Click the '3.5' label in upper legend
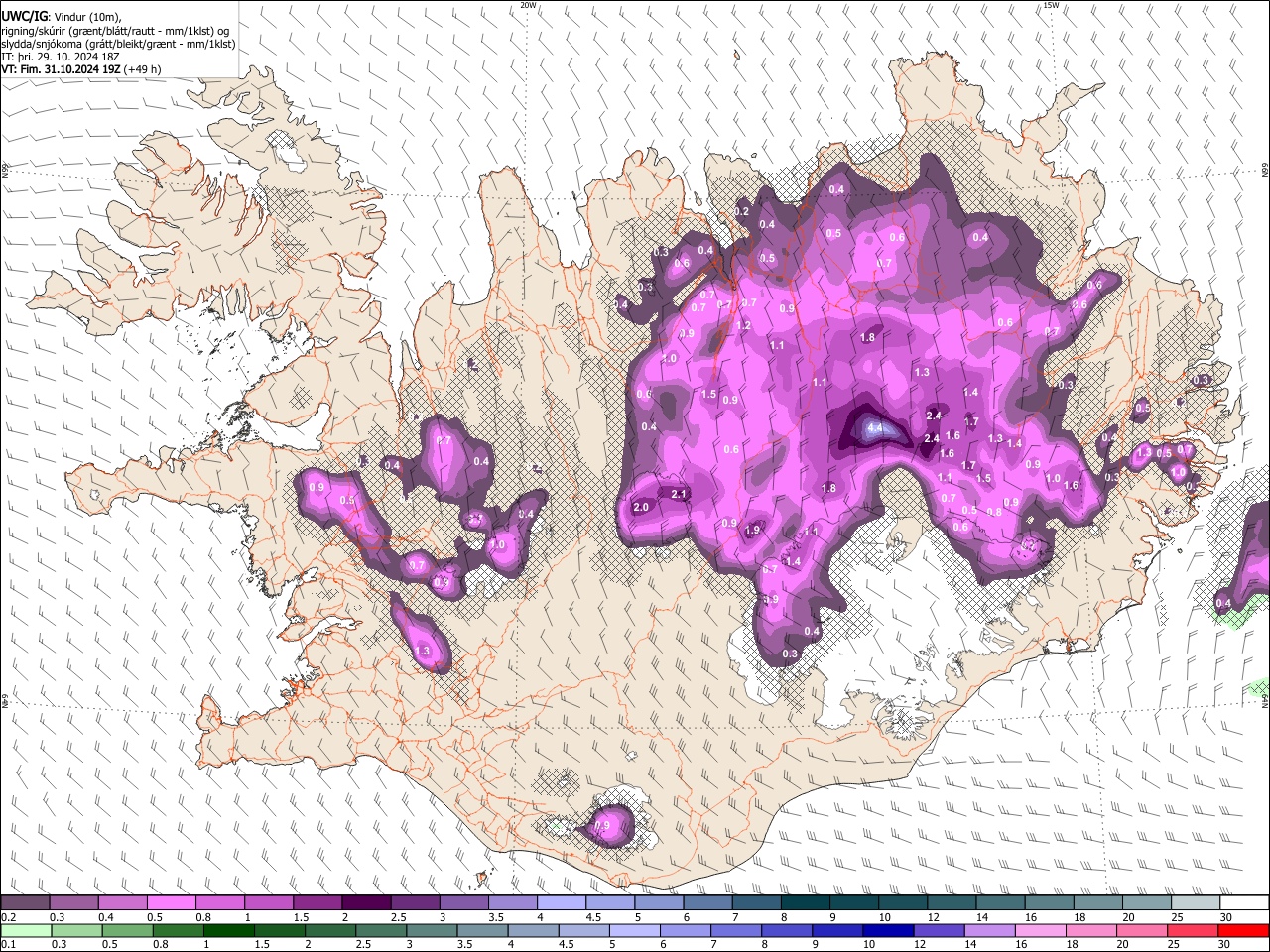 point(496,917)
